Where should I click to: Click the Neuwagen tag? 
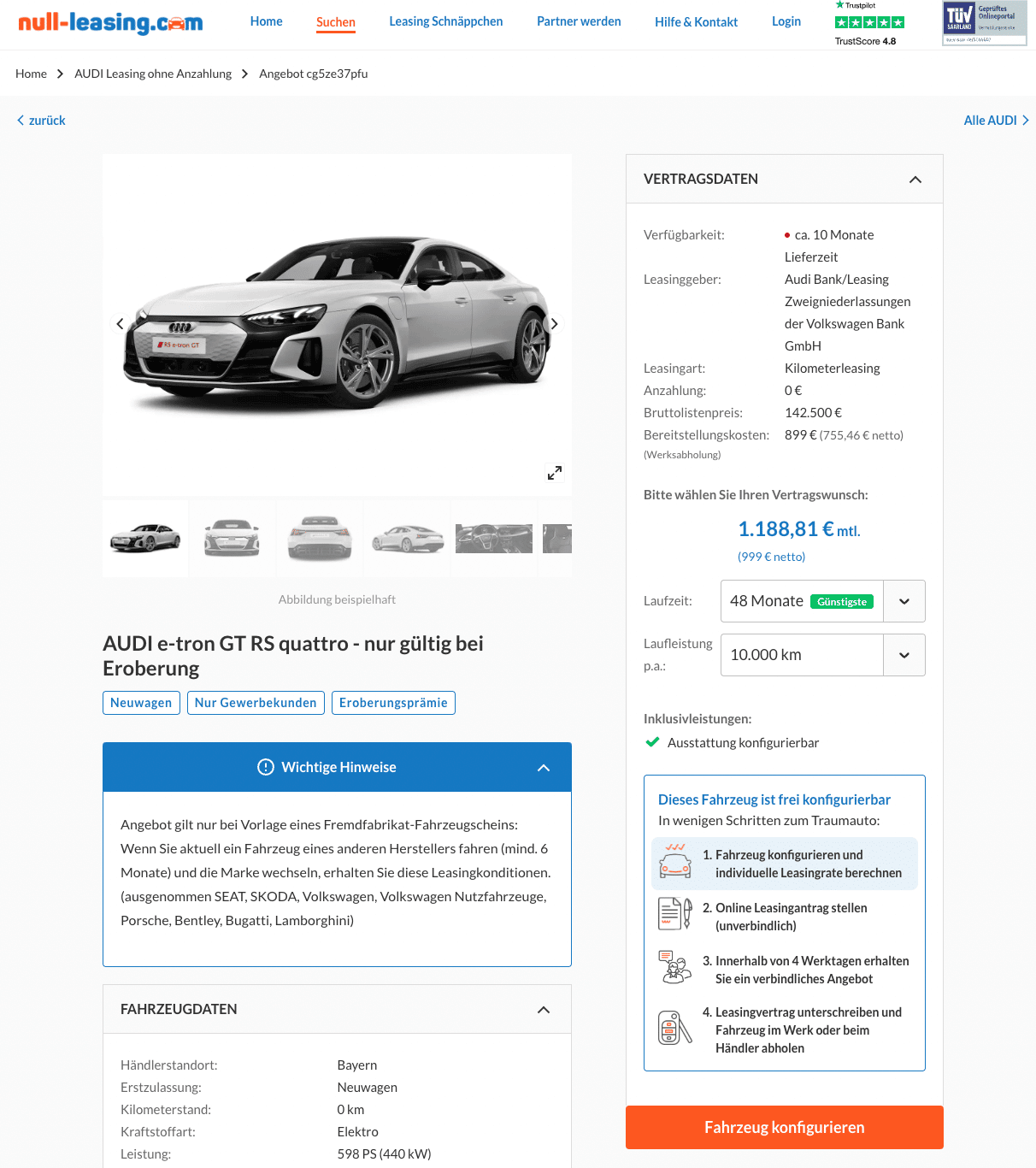(x=141, y=703)
